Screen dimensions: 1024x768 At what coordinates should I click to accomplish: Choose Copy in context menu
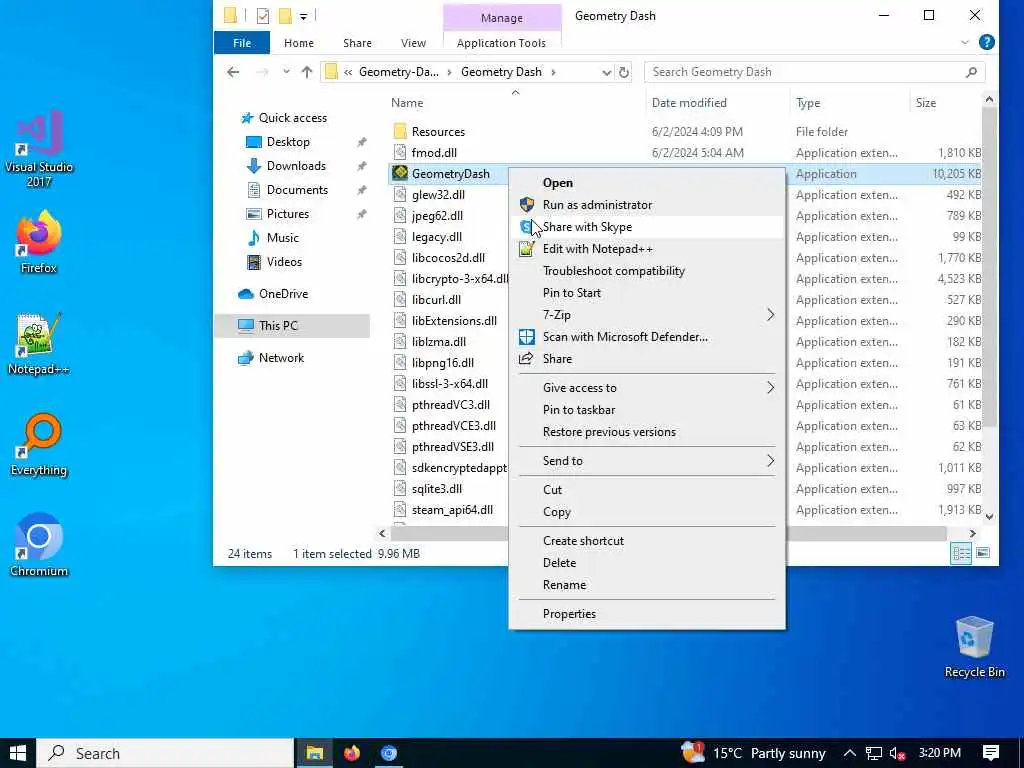[647, 512]
